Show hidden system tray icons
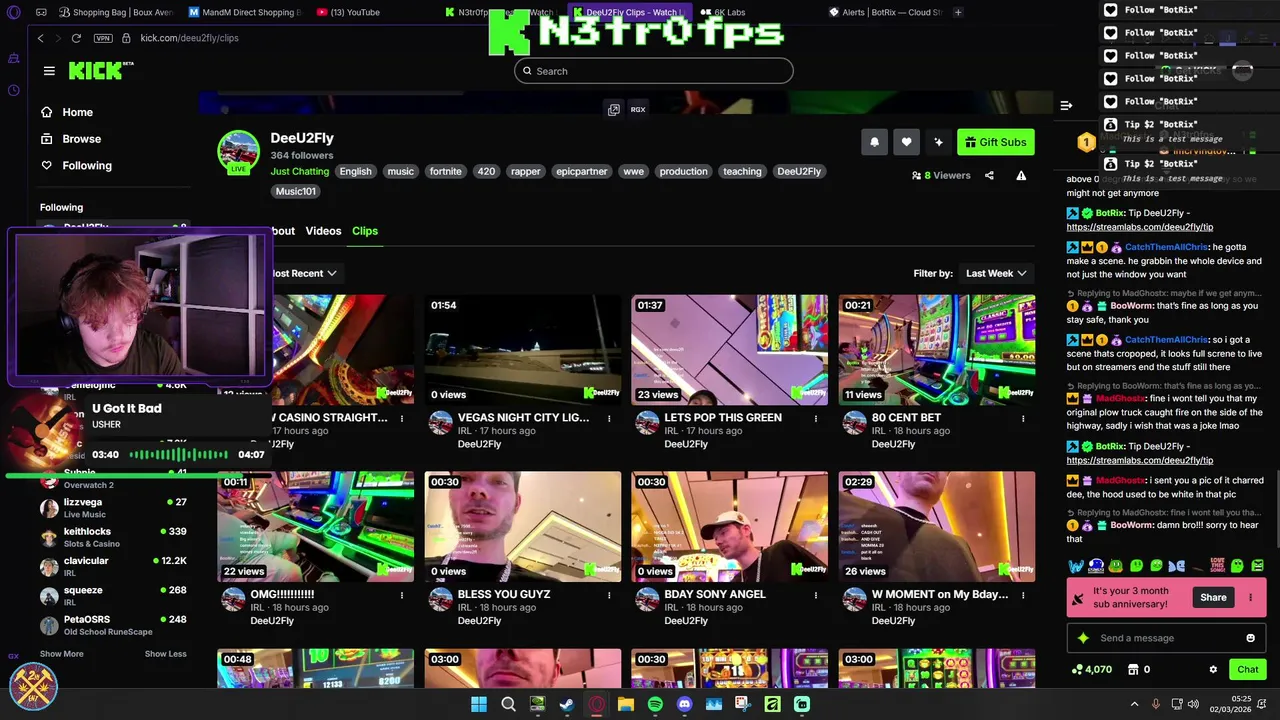1280x720 pixels. 1134,704
